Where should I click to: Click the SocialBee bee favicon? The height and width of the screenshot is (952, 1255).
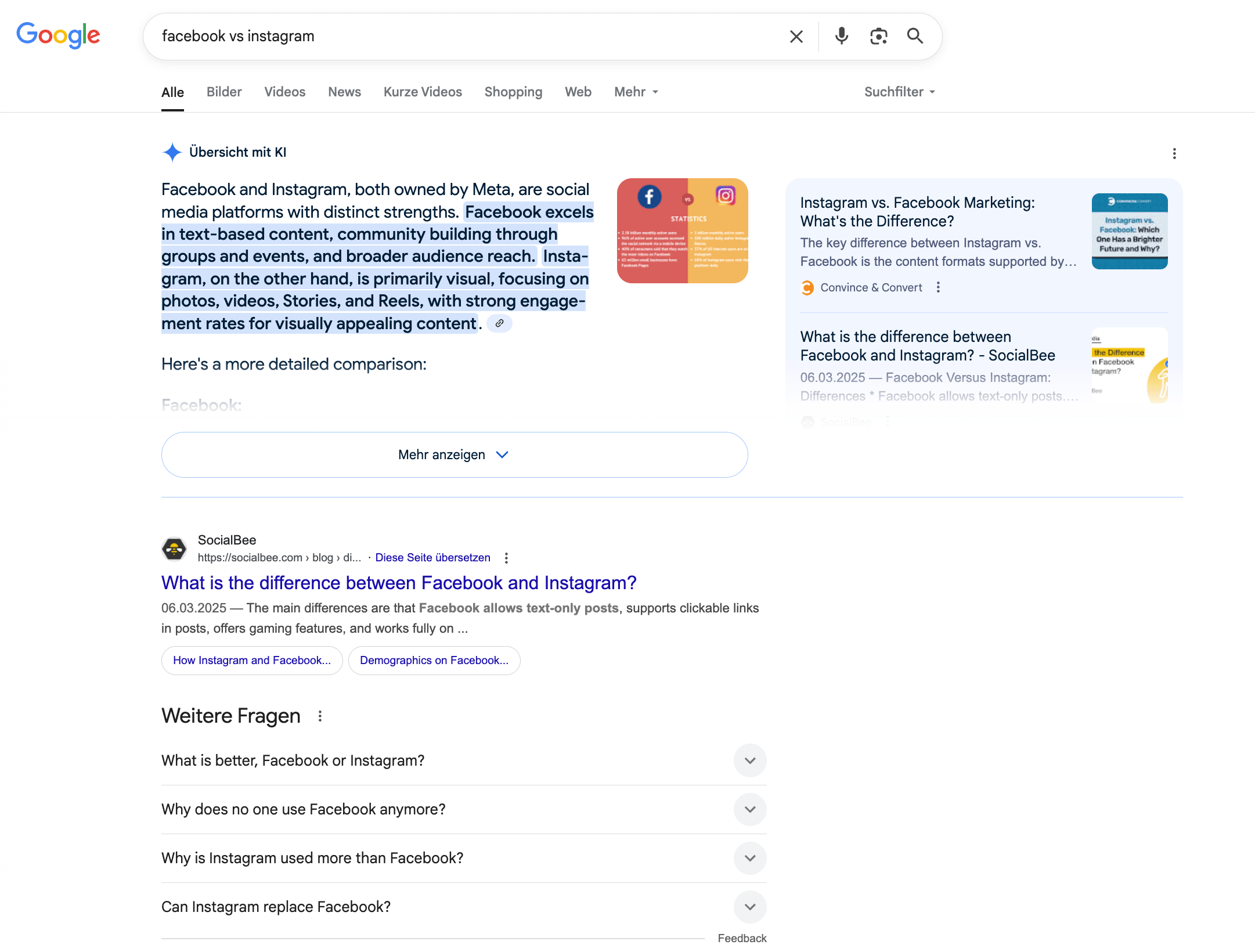(x=174, y=549)
